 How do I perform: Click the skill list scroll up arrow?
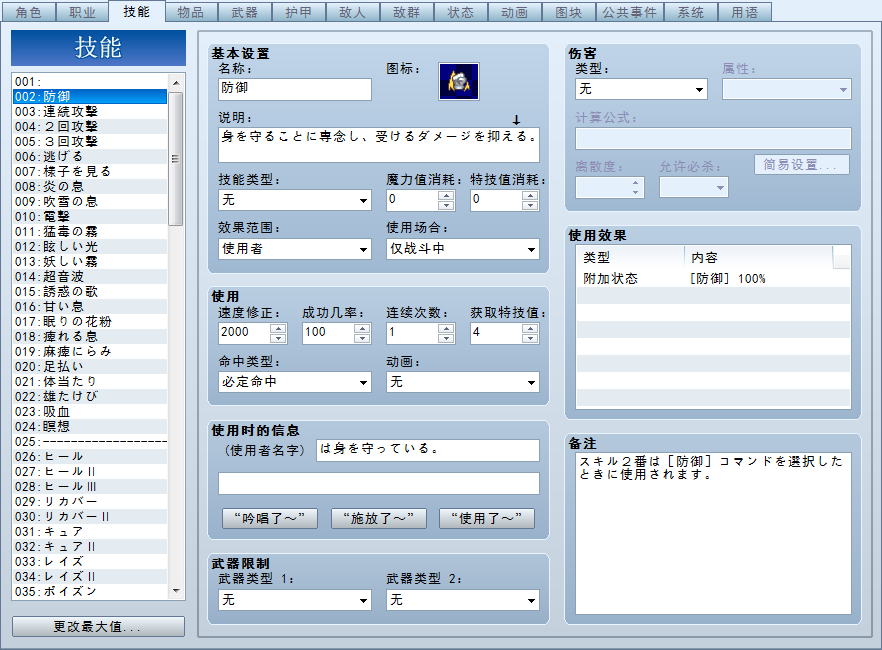point(176,83)
